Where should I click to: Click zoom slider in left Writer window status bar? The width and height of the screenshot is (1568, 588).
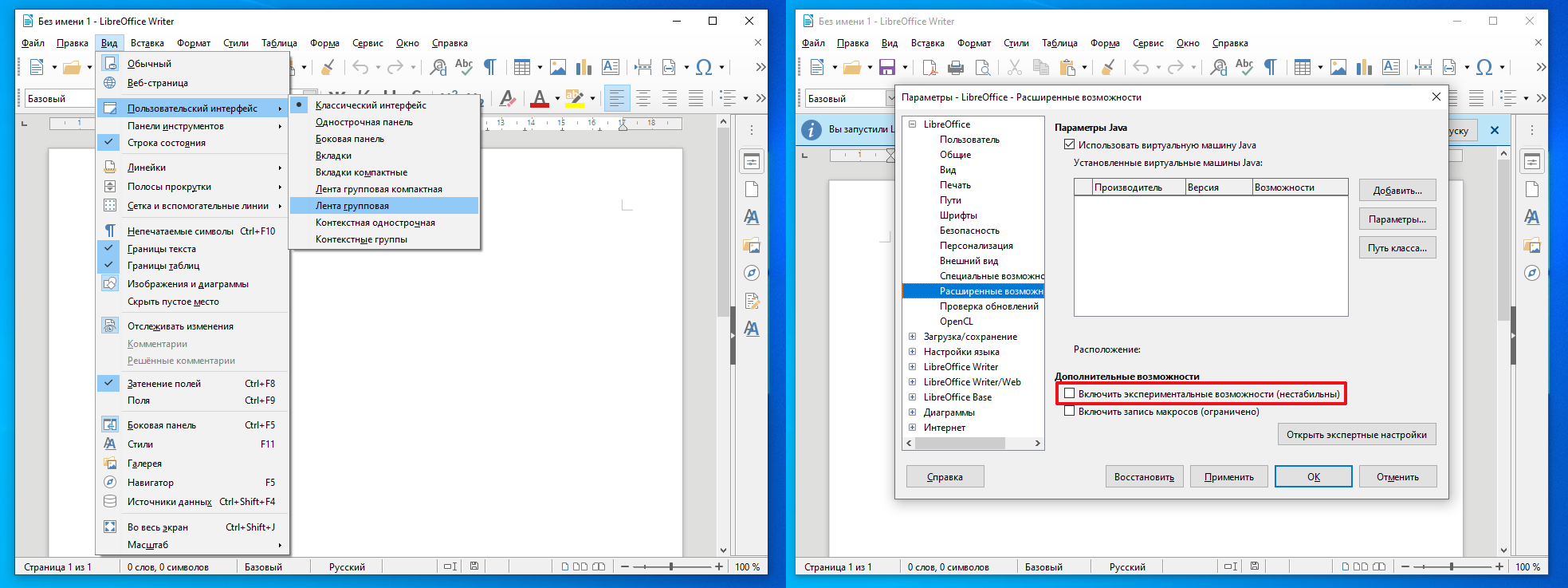pyautogui.click(x=672, y=566)
